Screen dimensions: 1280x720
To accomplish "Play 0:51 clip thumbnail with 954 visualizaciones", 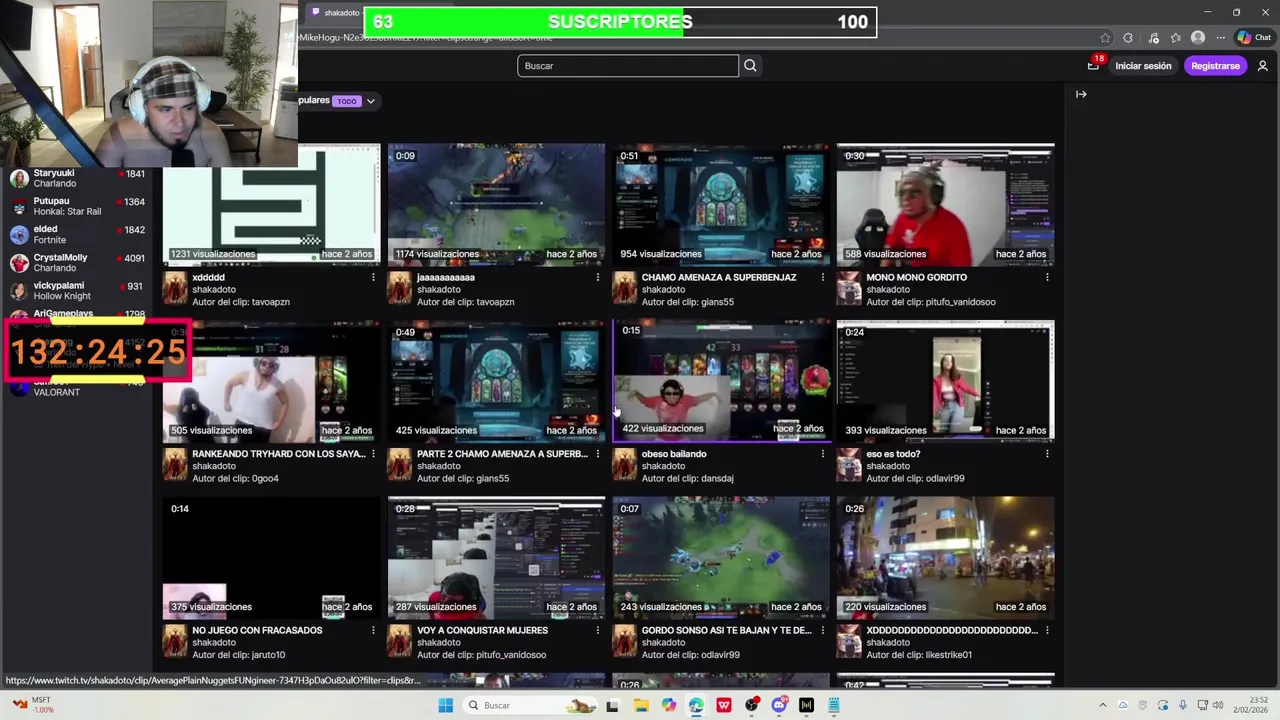I will point(721,204).
